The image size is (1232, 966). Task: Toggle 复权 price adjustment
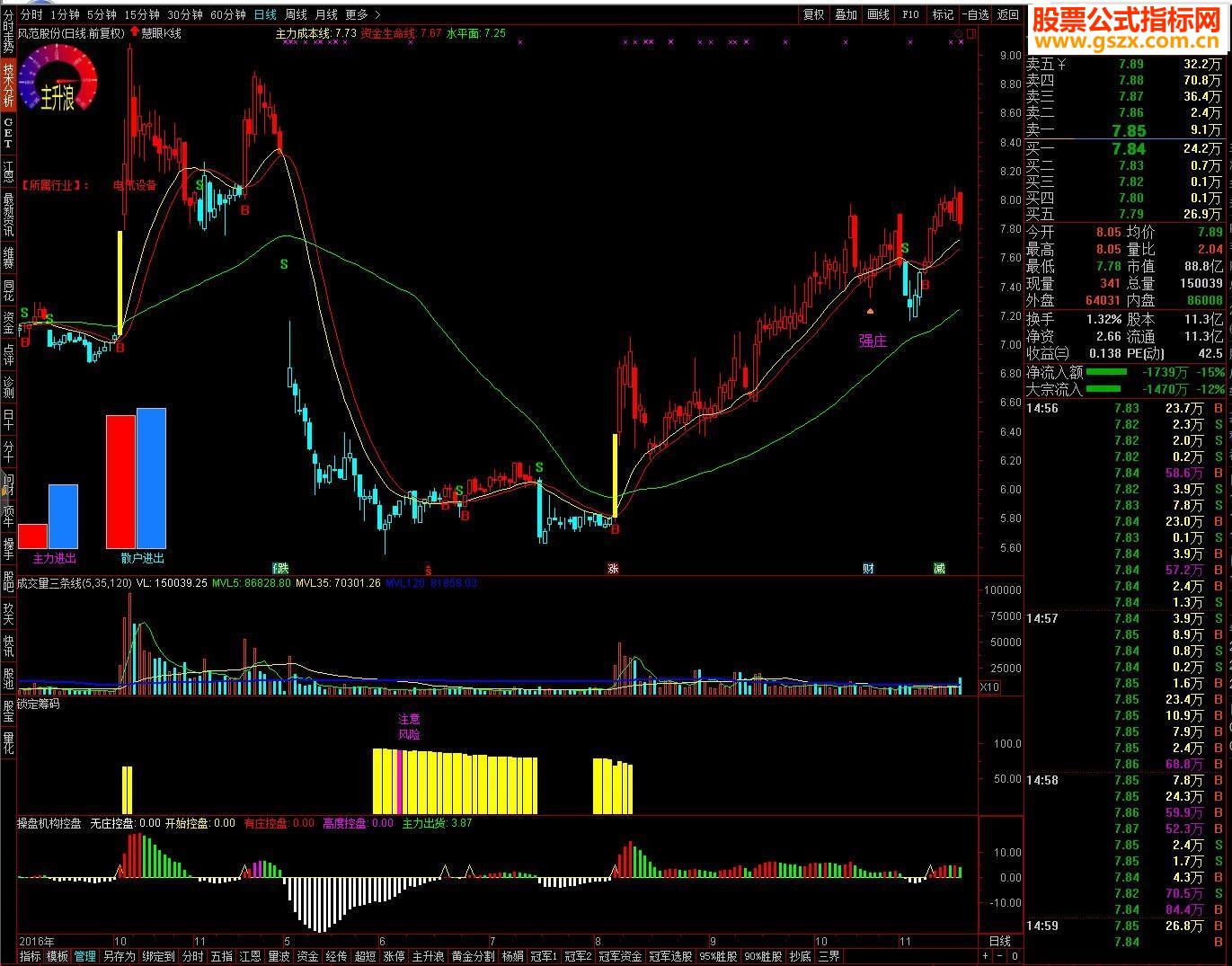[x=813, y=14]
